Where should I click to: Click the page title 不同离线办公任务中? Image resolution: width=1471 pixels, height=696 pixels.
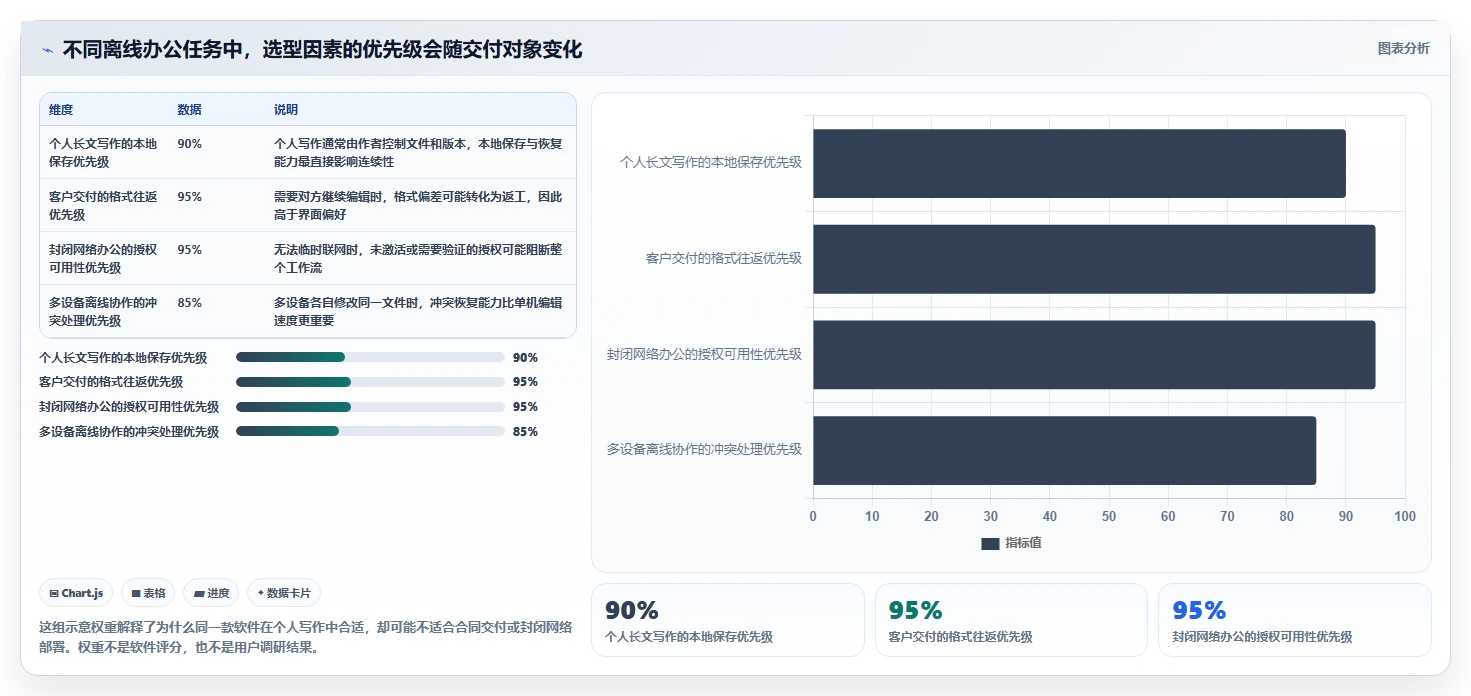tap(322, 49)
